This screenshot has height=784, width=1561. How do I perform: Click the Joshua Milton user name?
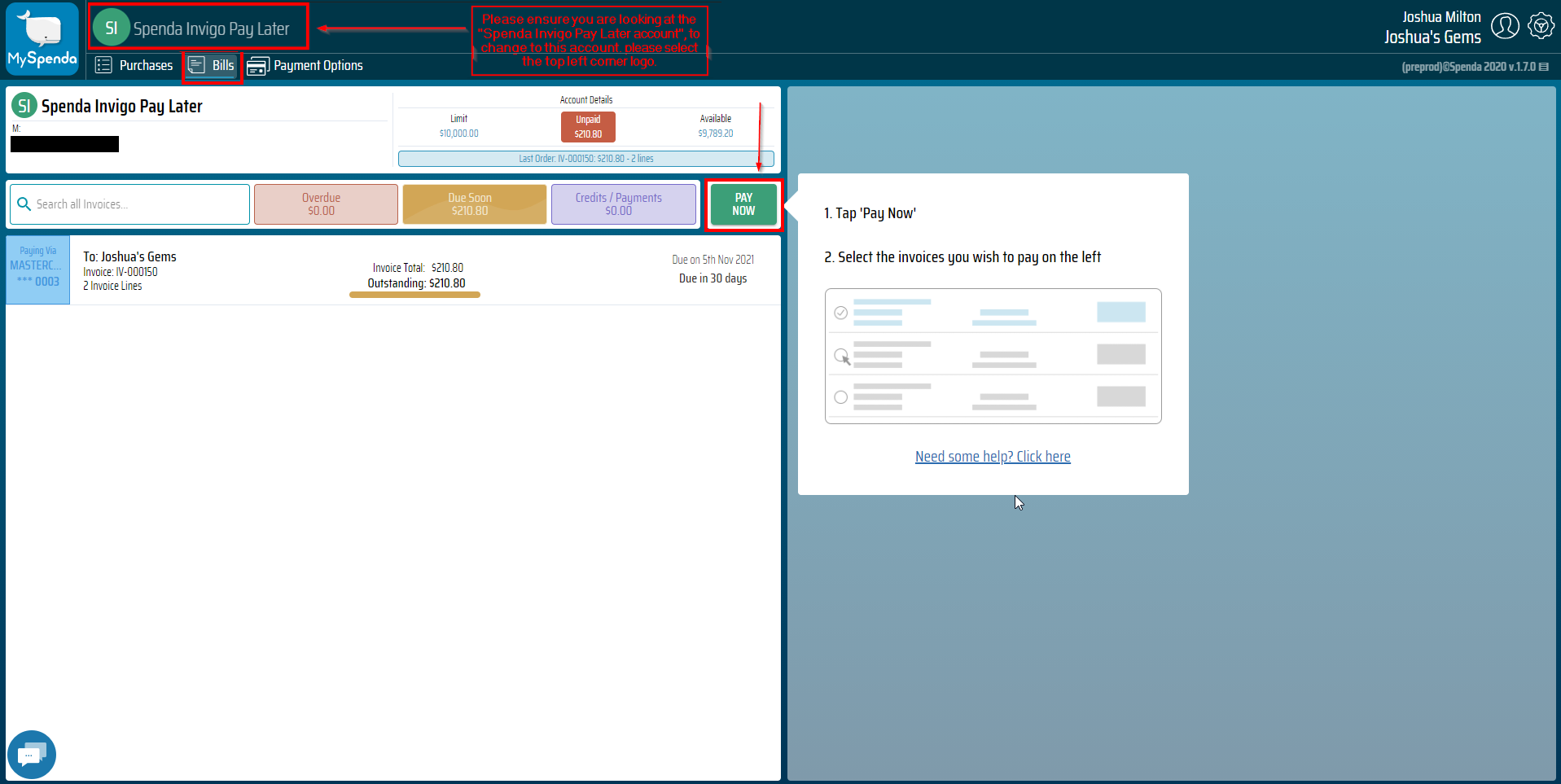[1441, 17]
